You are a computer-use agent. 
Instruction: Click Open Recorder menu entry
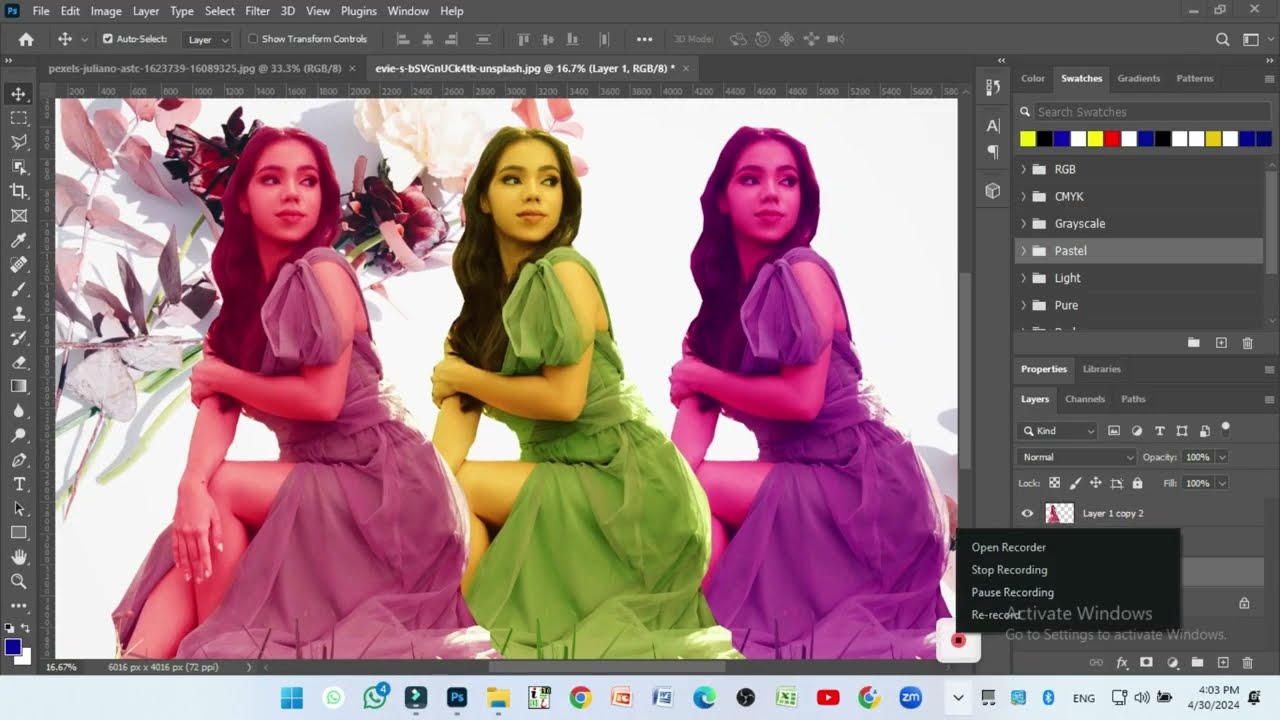coord(1008,547)
